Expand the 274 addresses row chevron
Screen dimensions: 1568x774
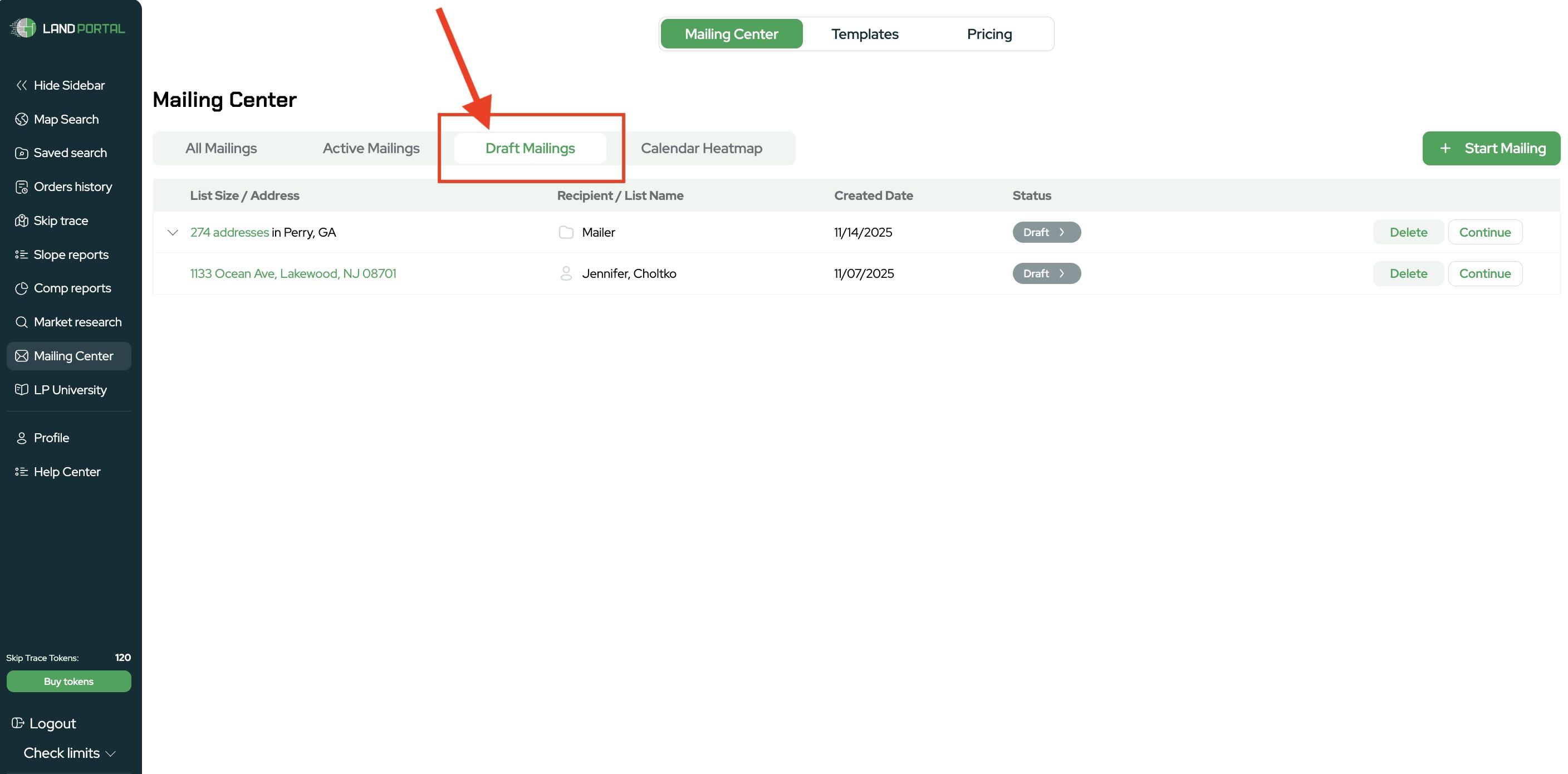pos(173,232)
